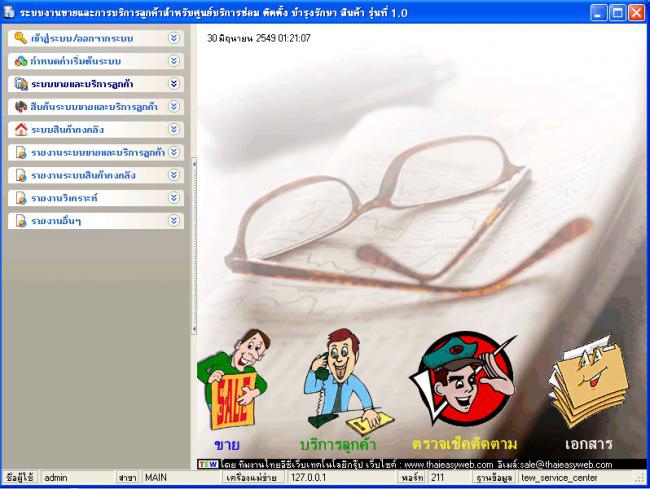Viewport: 650px width, 489px height.
Task: Expand the รายงานระบบขายและบริการลูกค้า chevron
Action: (x=174, y=152)
